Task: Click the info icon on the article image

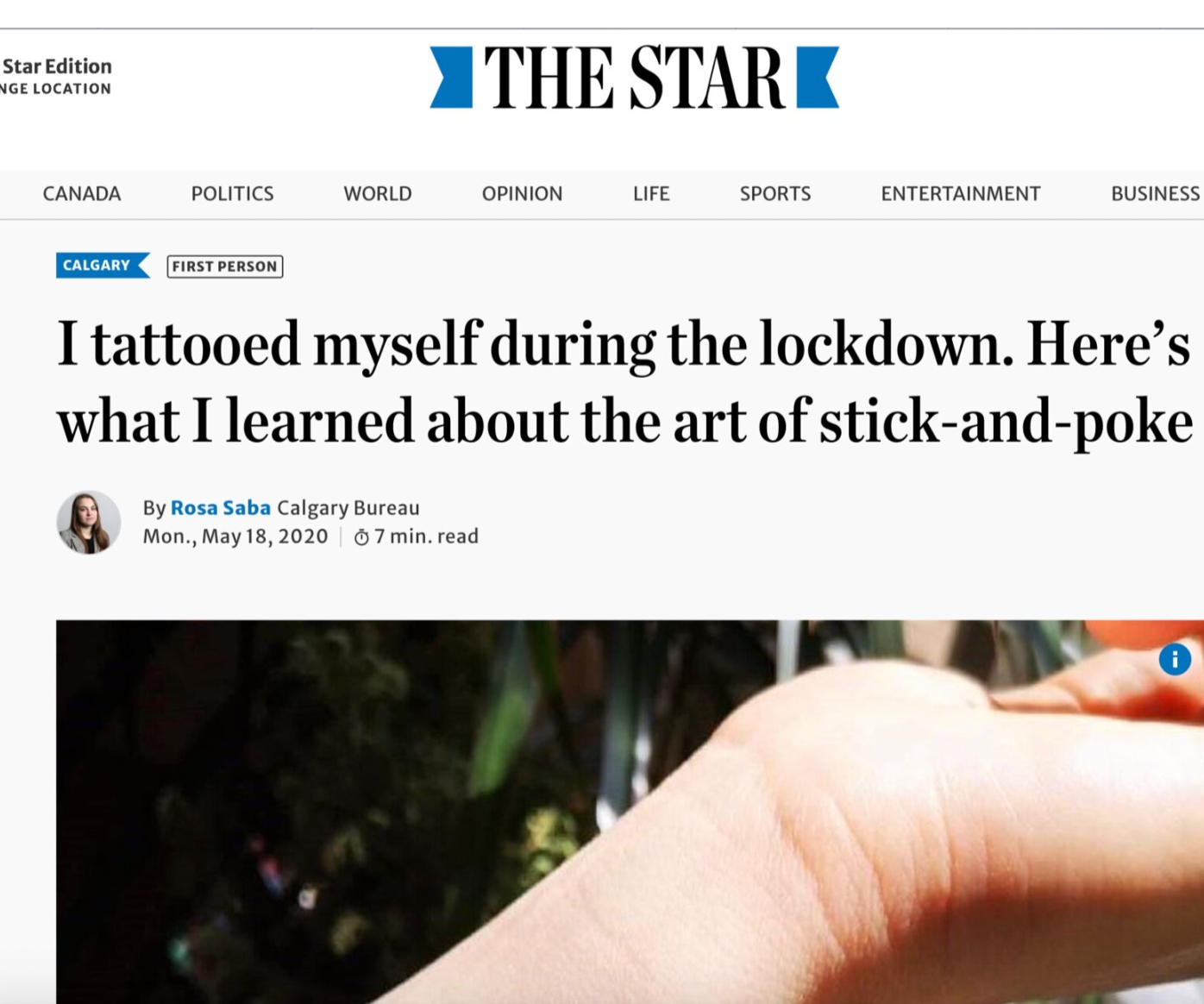Action: tap(1175, 660)
